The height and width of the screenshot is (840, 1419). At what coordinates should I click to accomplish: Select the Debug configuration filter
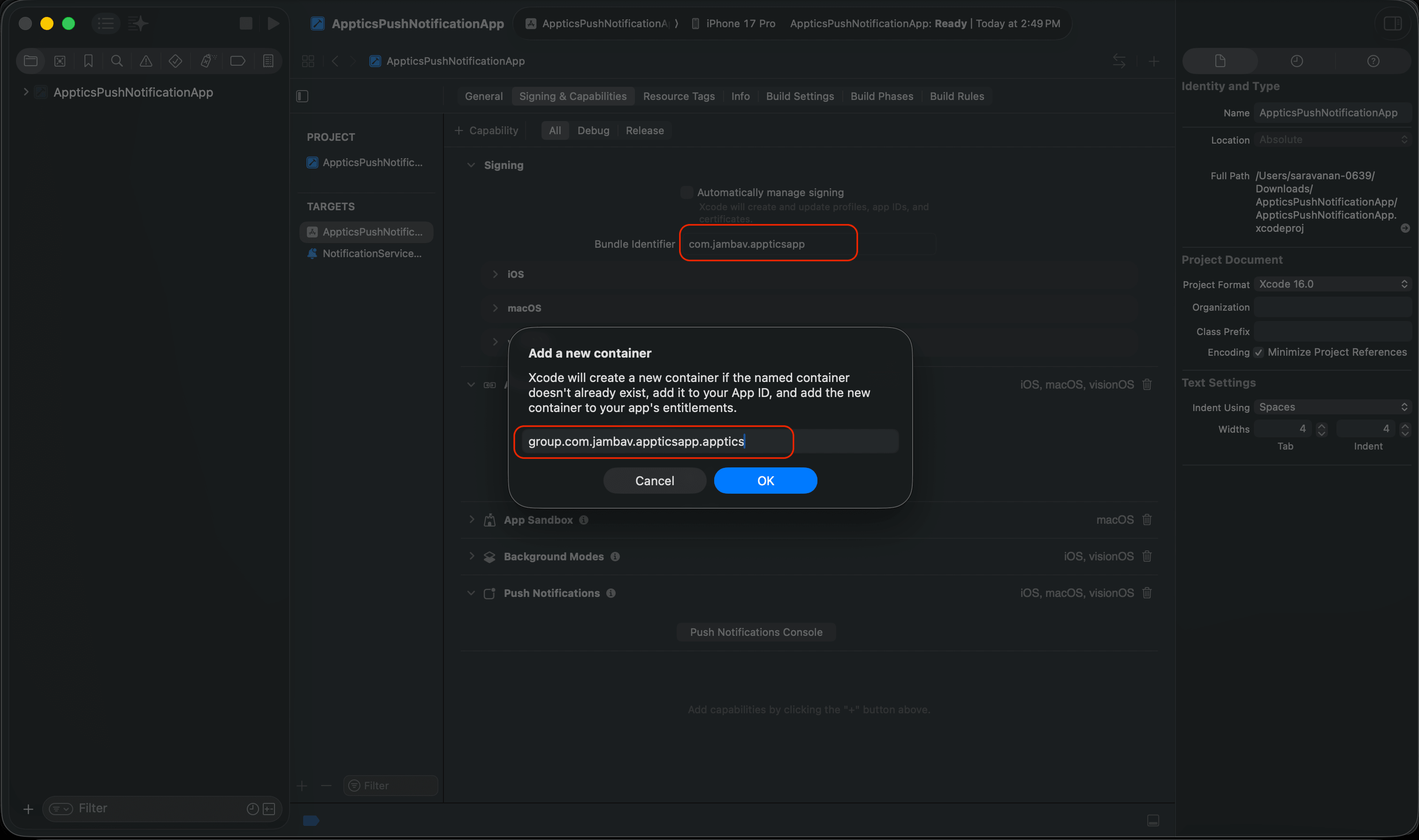point(593,131)
